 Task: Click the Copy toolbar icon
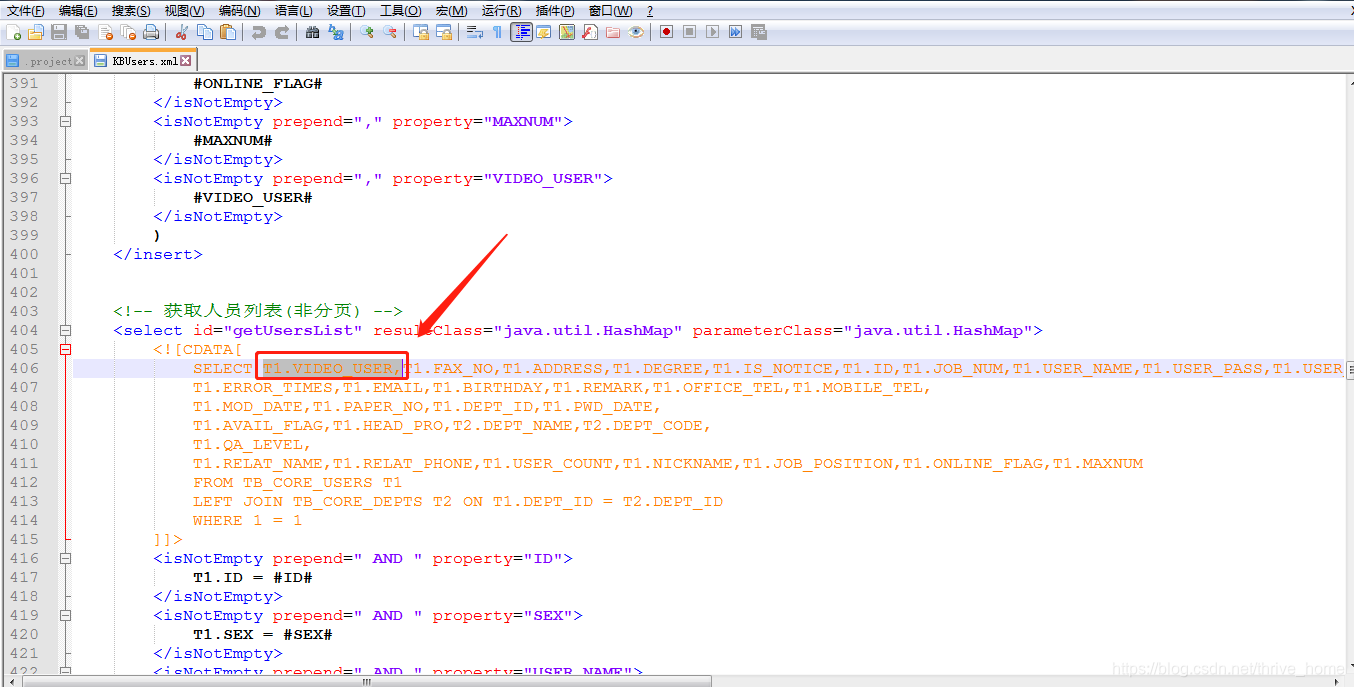click(x=205, y=32)
